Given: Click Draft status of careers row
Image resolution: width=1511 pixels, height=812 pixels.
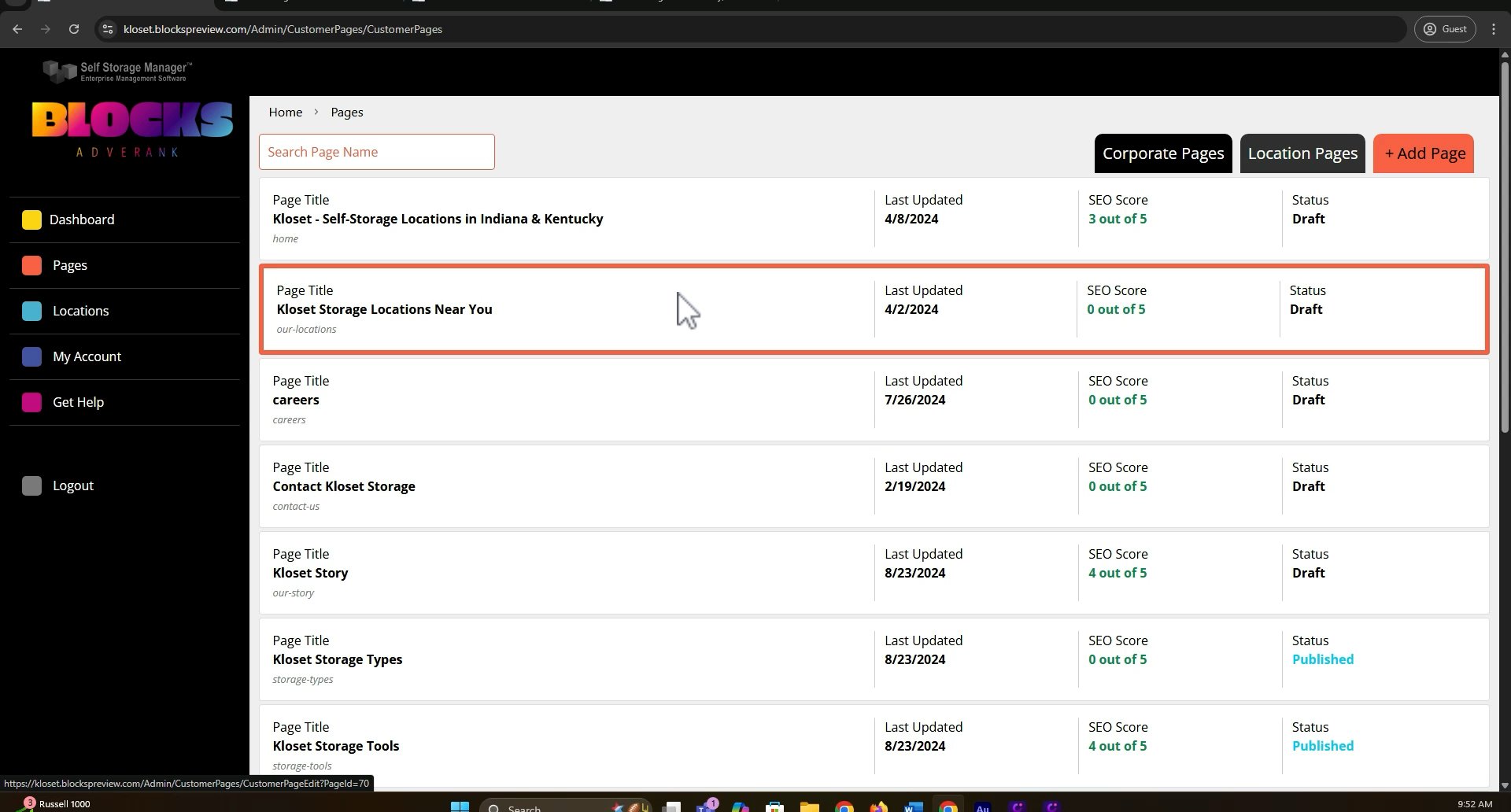Looking at the screenshot, I should click(x=1308, y=400).
